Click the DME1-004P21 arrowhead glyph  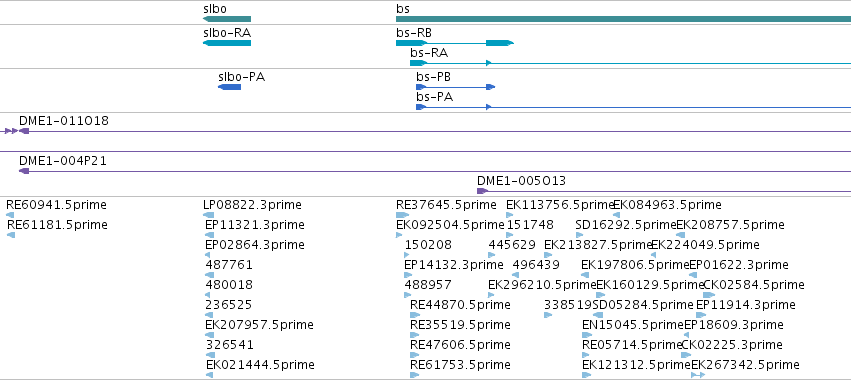(24, 171)
